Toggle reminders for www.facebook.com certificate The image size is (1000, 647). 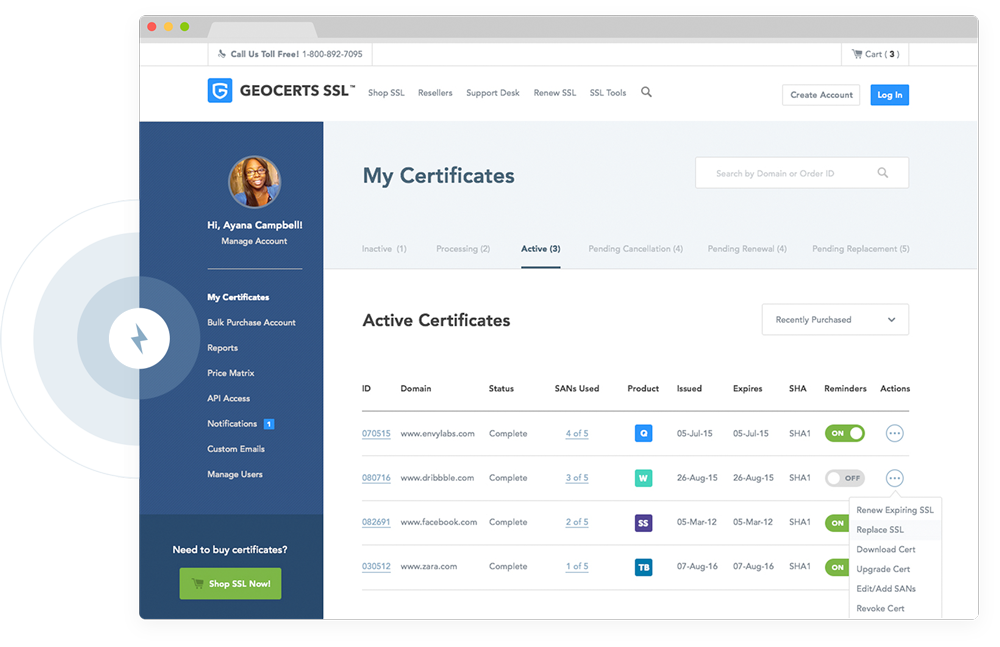pos(837,523)
